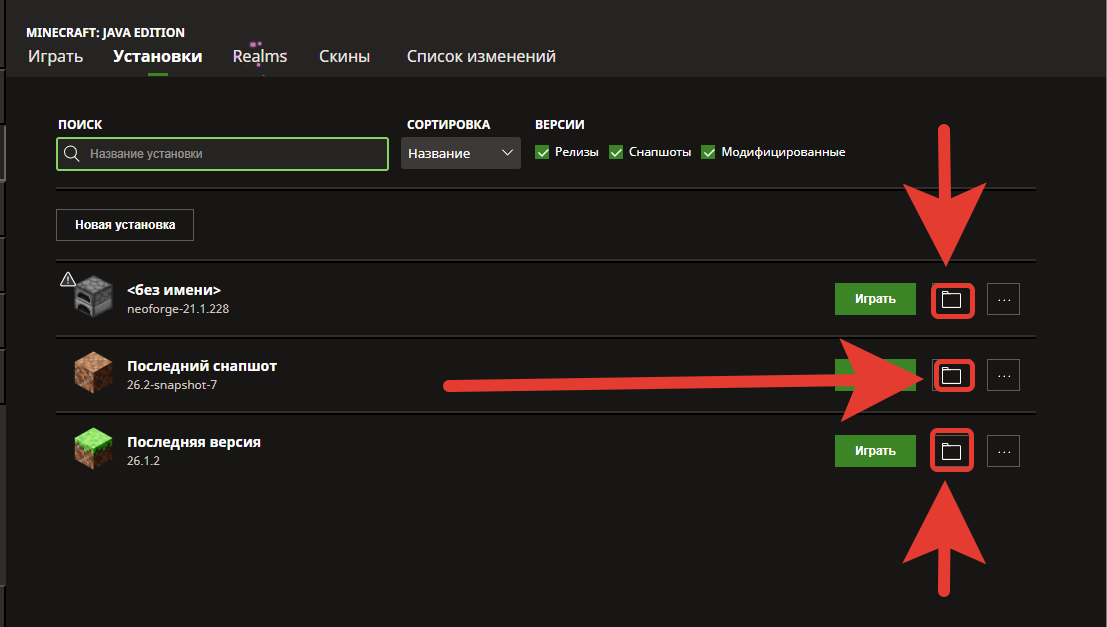The height and width of the screenshot is (627, 1107).
Task: Open more options for the Последняя версия installation
Action: (x=1003, y=450)
